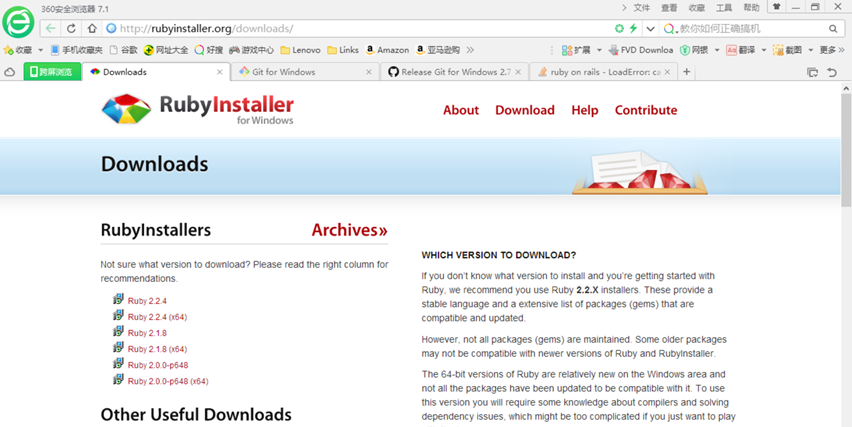This screenshot has height=427, width=852.
Task: Expand the 收藏 dropdown arrow
Action: tap(41, 50)
